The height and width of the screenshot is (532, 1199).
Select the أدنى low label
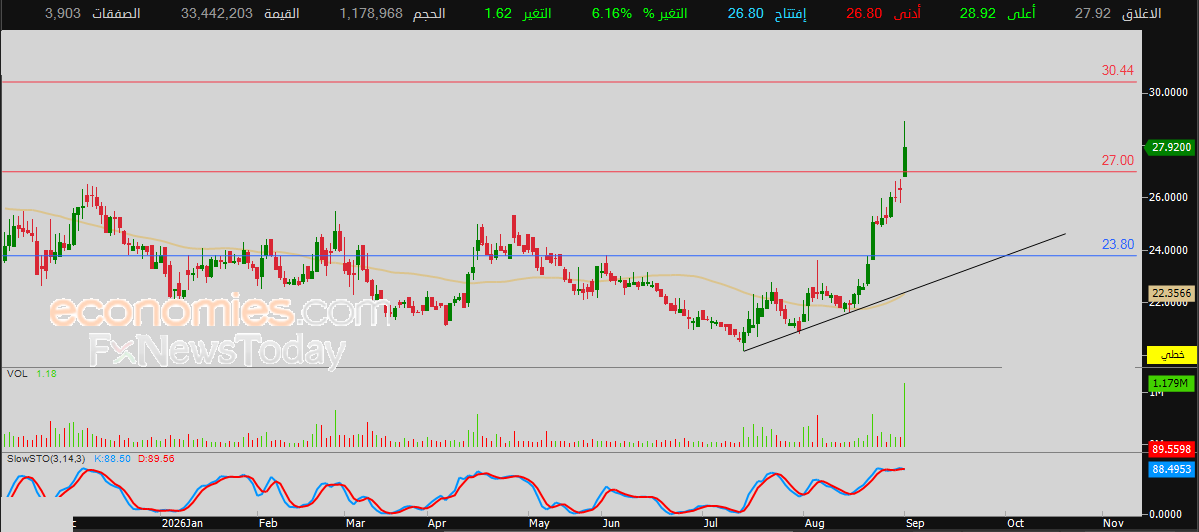pyautogui.click(x=908, y=13)
